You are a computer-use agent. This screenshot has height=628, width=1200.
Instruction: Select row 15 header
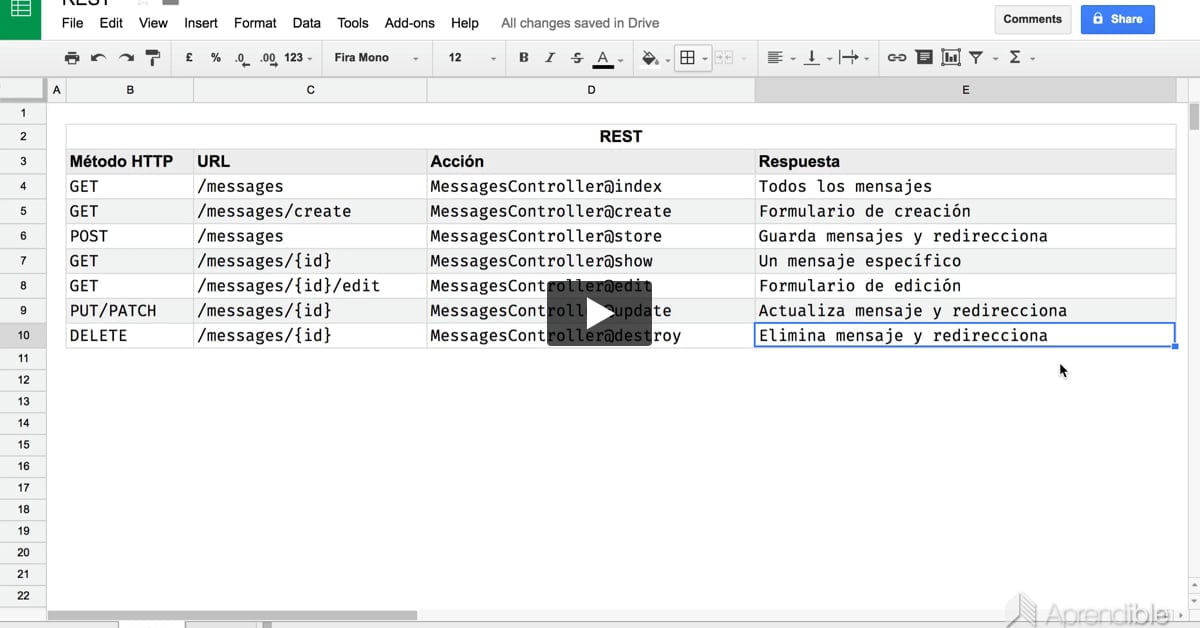(24, 444)
